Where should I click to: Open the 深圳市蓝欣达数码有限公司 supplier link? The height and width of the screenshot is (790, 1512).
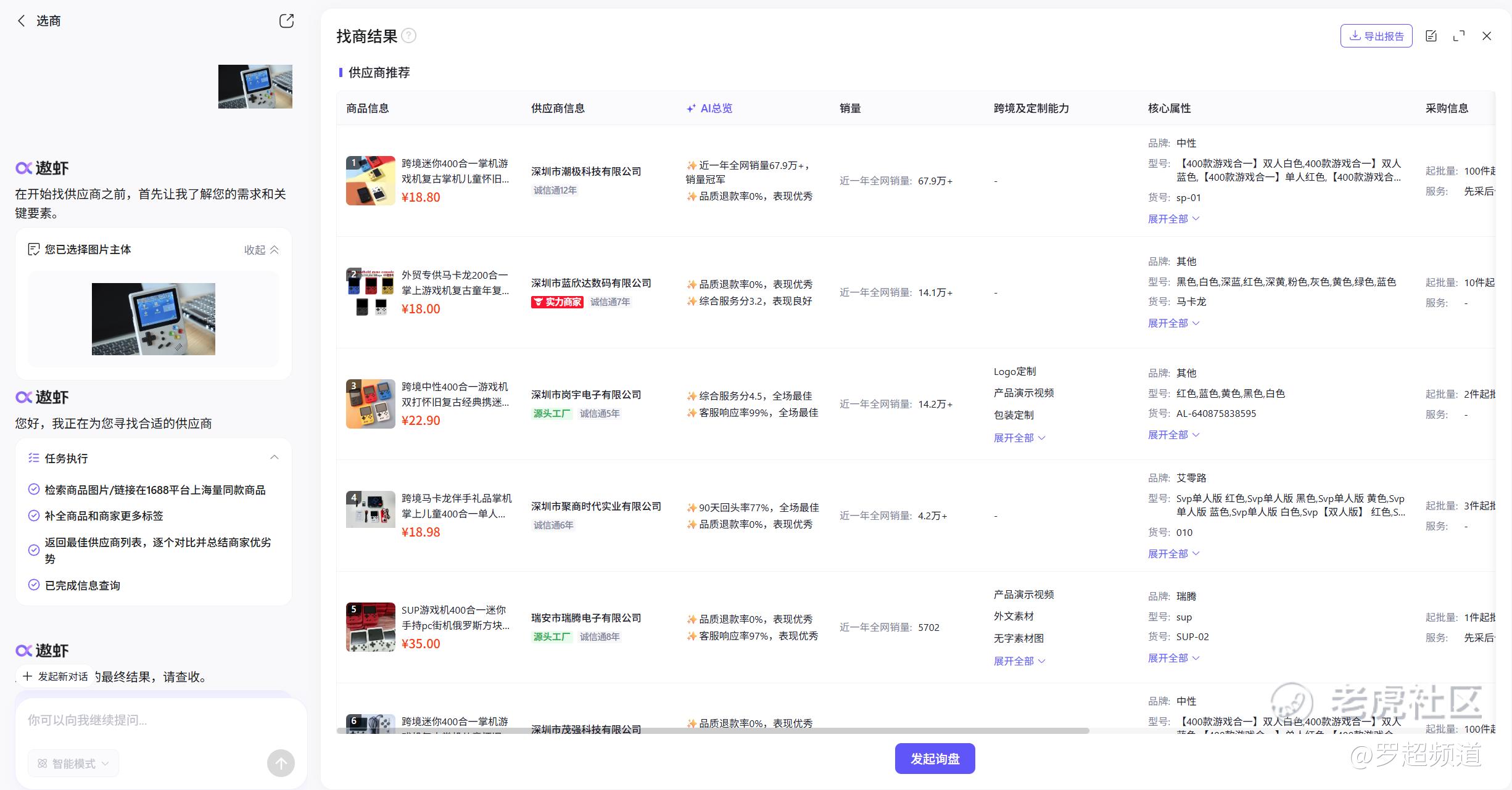pos(590,283)
